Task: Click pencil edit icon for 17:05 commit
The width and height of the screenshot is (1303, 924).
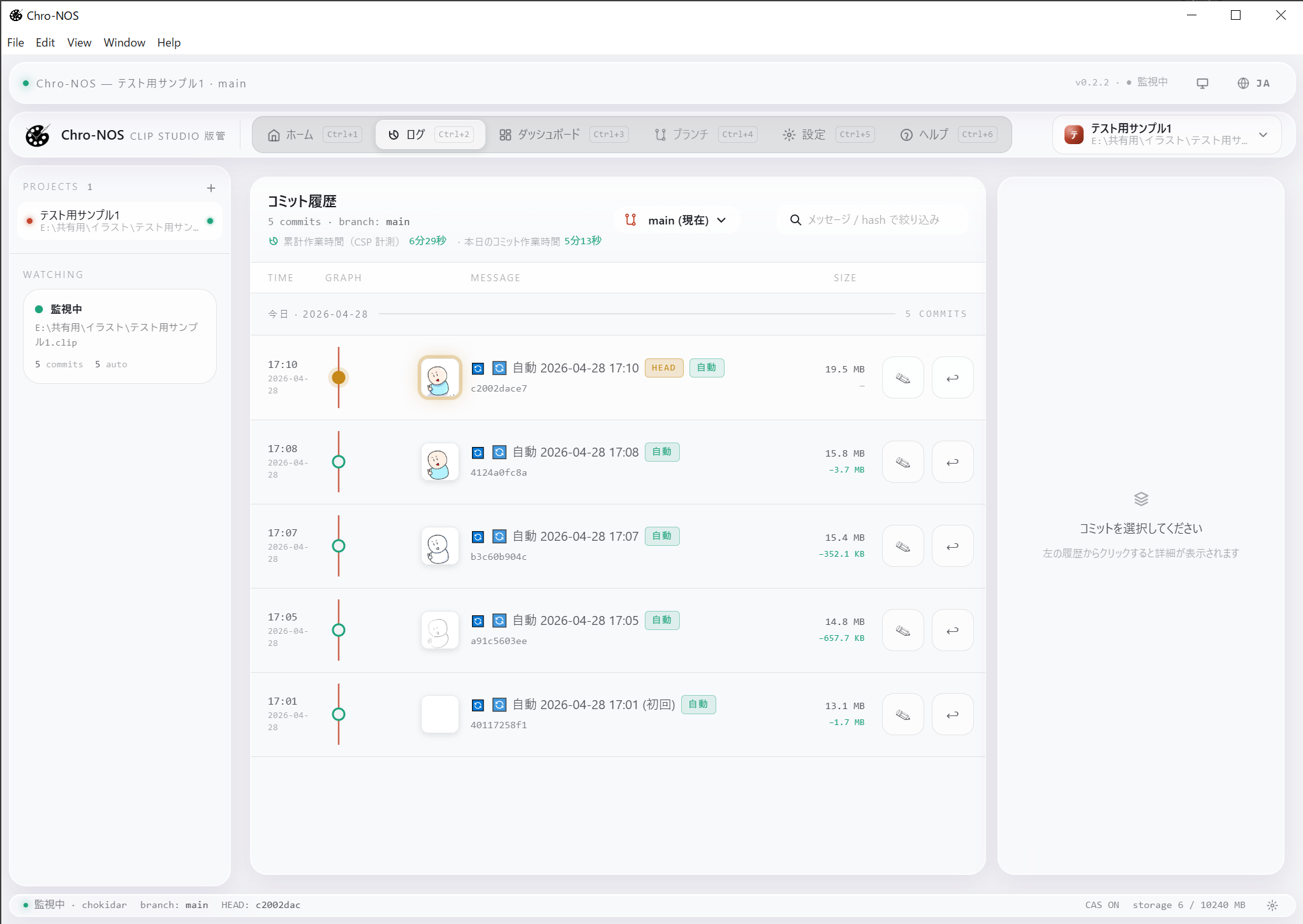Action: click(902, 631)
